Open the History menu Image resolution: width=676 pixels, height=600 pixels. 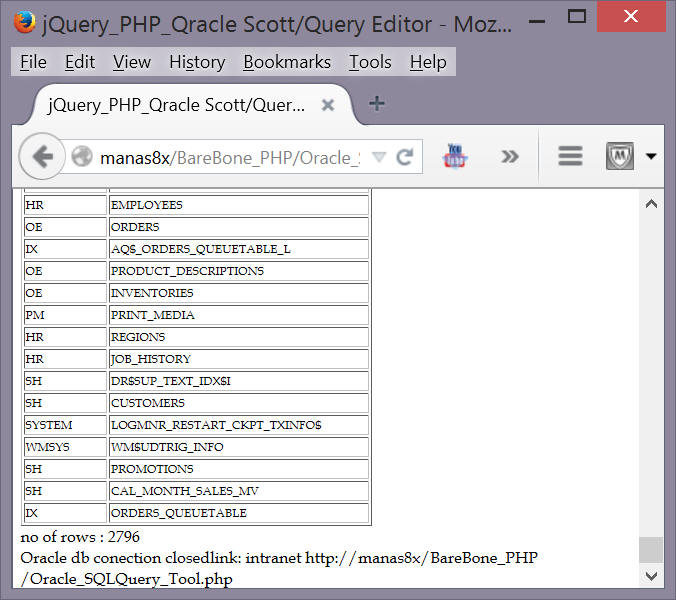tap(197, 62)
